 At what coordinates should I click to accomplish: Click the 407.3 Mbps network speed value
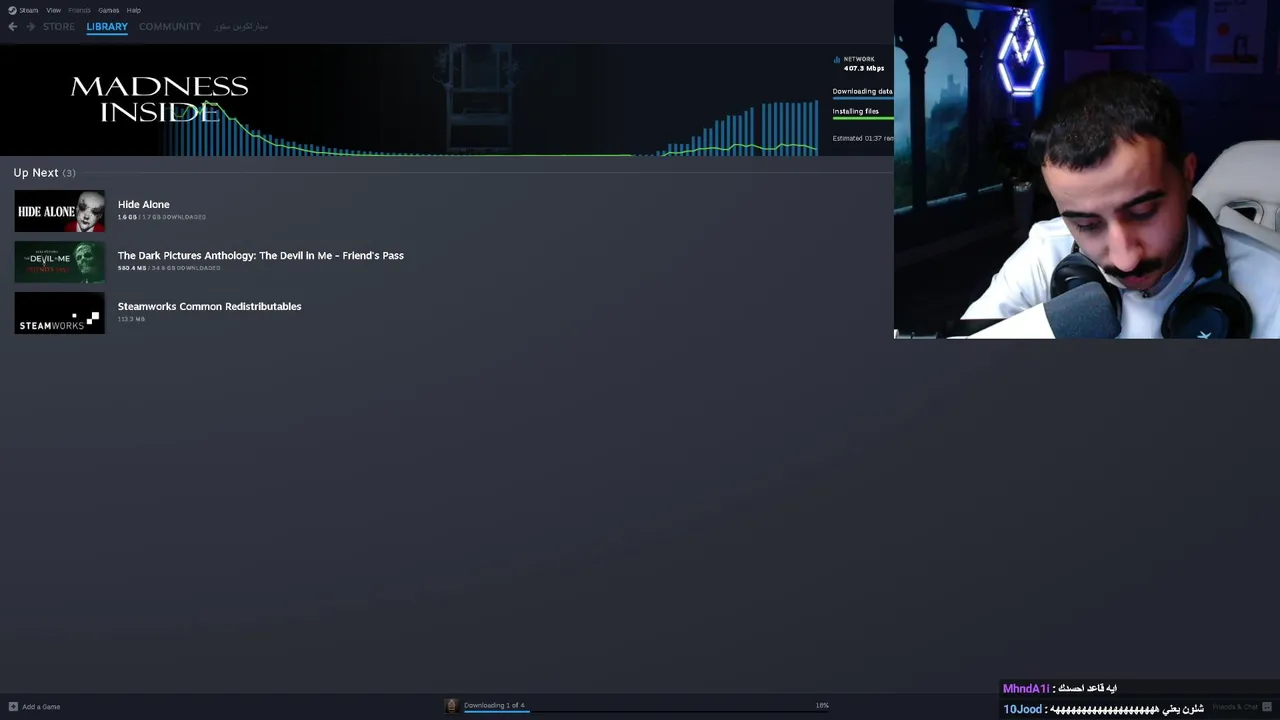864,68
